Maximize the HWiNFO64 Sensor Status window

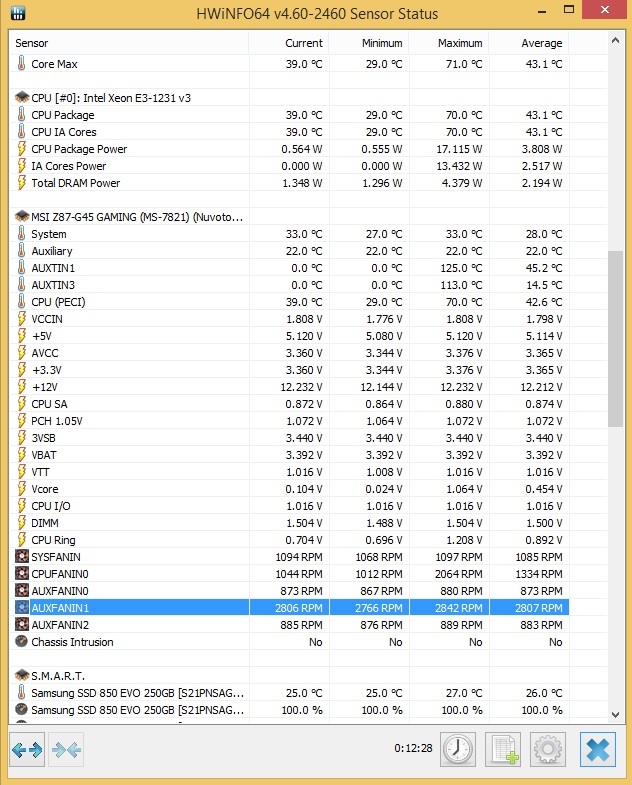pos(569,10)
